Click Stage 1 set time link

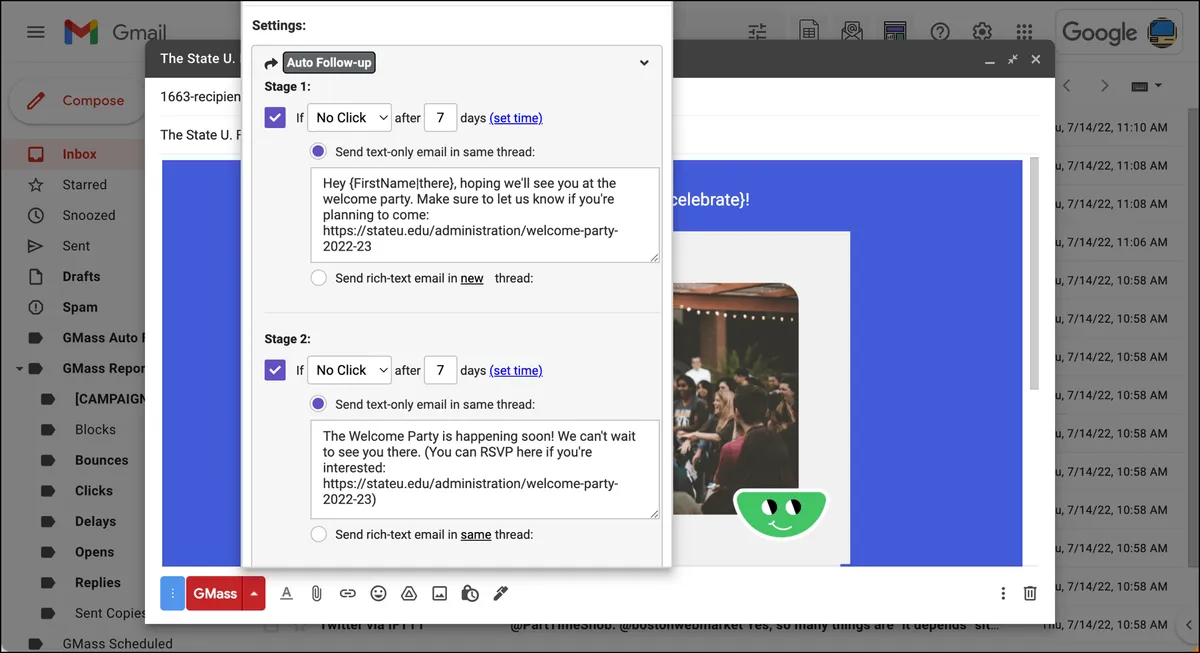point(516,118)
